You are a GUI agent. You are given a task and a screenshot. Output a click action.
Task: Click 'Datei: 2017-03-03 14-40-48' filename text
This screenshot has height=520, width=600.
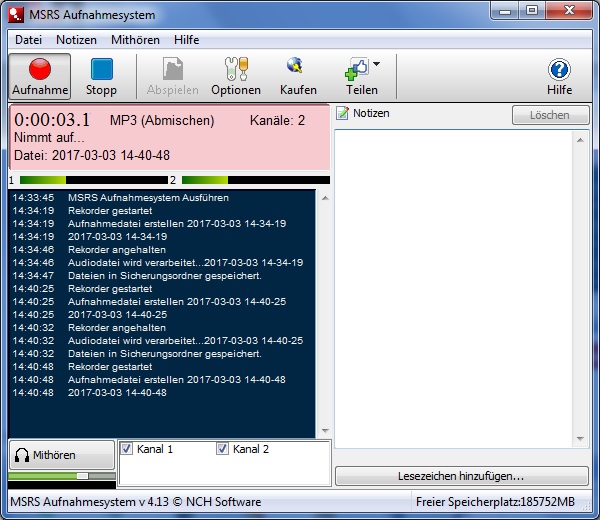point(92,155)
